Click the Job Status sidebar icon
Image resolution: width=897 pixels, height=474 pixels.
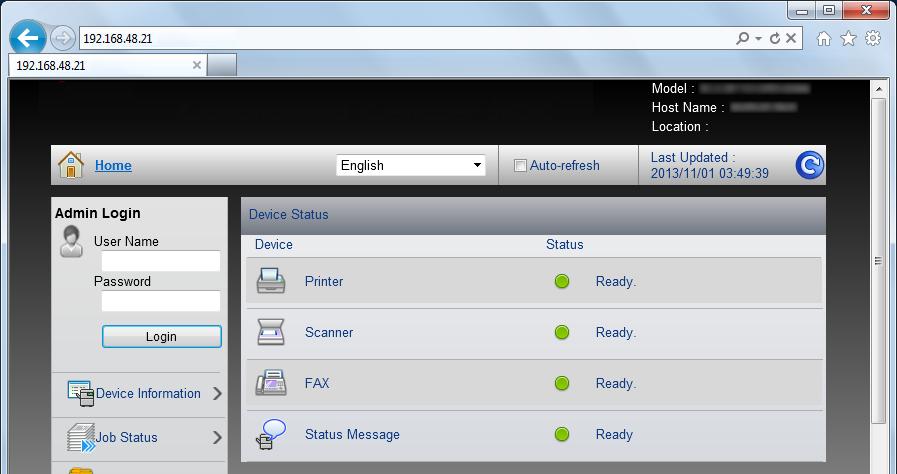pyautogui.click(x=81, y=437)
